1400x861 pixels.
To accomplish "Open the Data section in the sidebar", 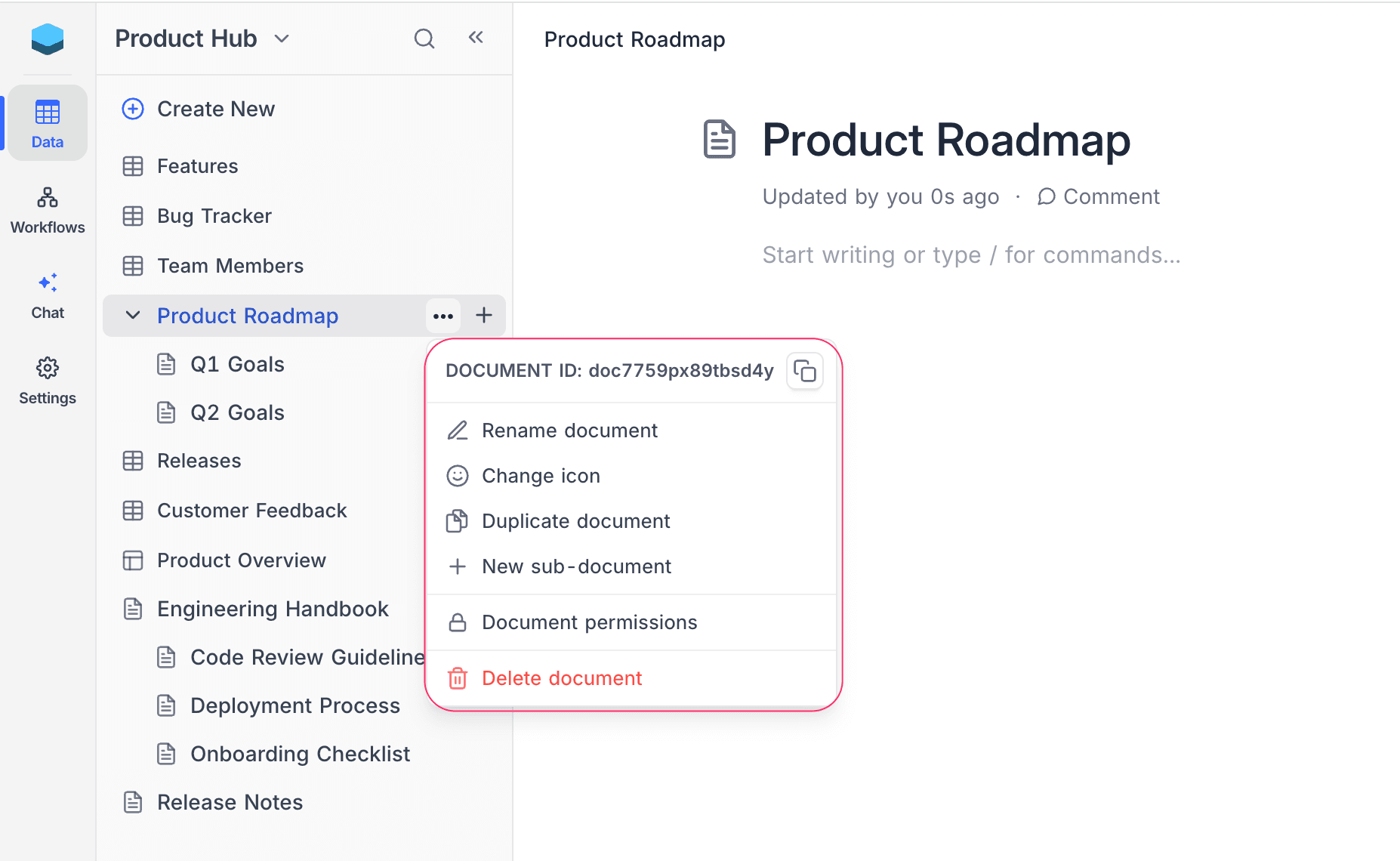I will tap(47, 123).
